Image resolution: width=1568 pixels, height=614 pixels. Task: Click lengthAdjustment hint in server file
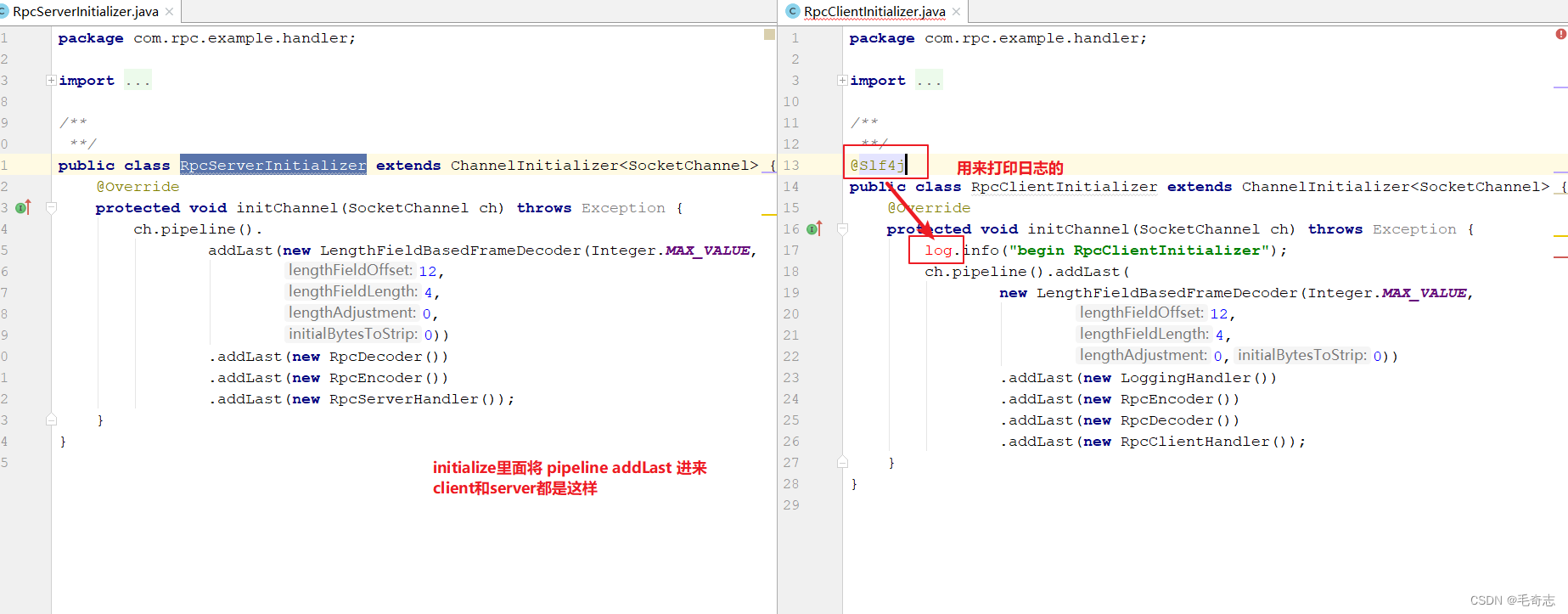[352, 313]
